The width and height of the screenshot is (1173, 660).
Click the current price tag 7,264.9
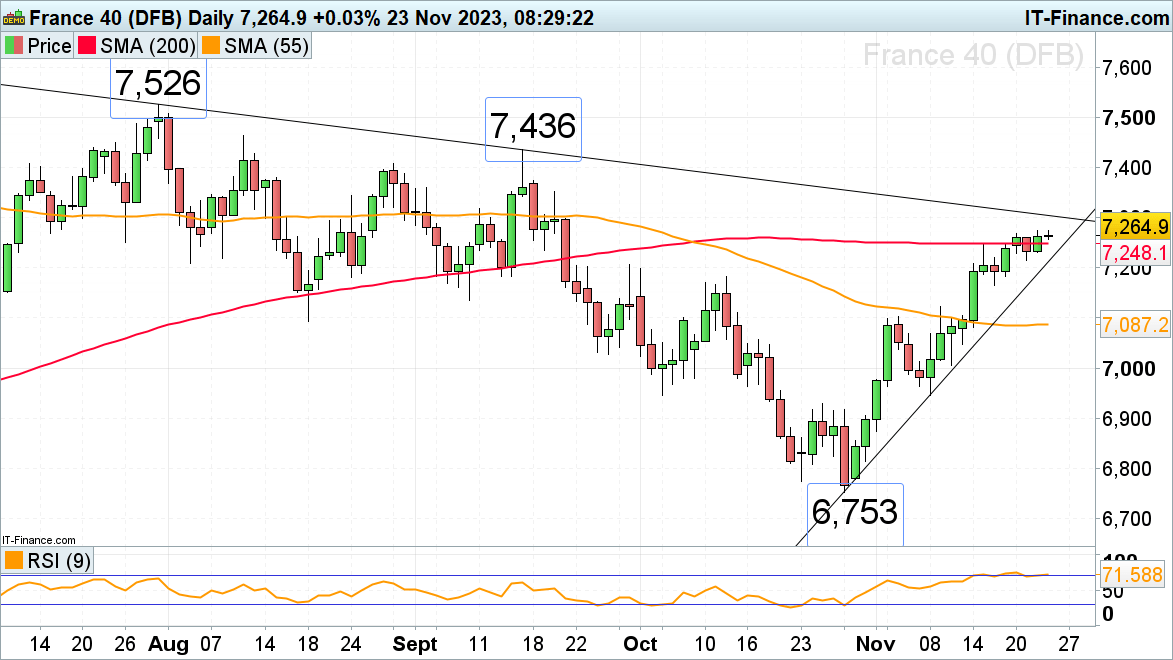(1134, 227)
